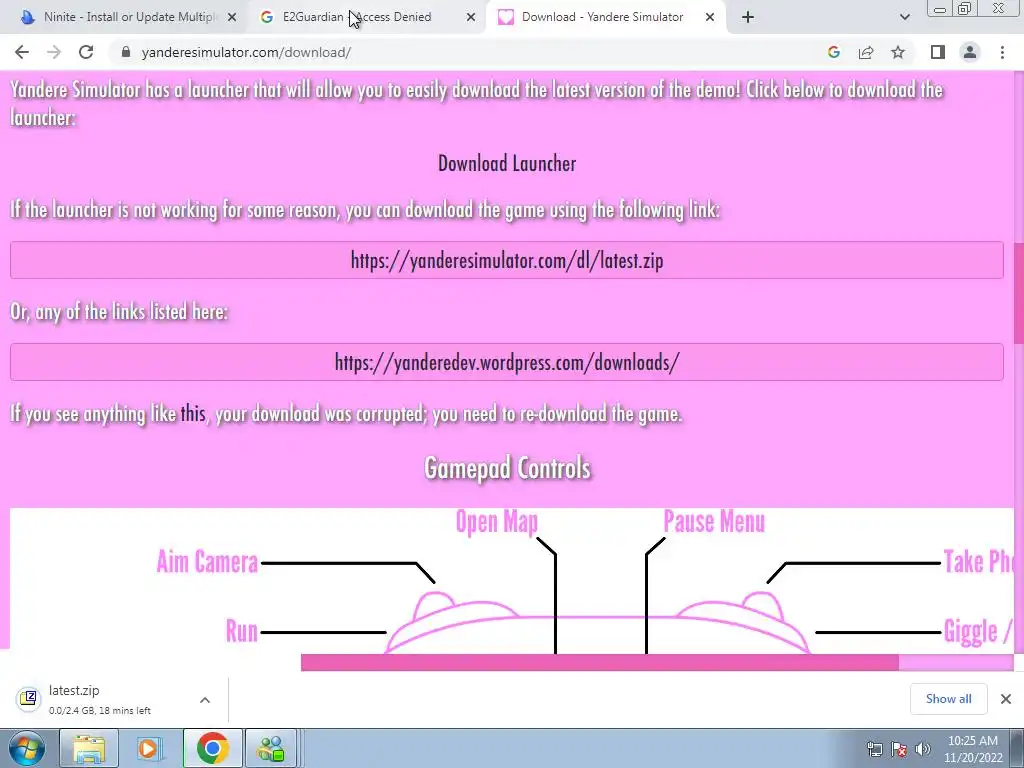Click the horizontal pink scrollbar
1024x768 pixels.
600,662
